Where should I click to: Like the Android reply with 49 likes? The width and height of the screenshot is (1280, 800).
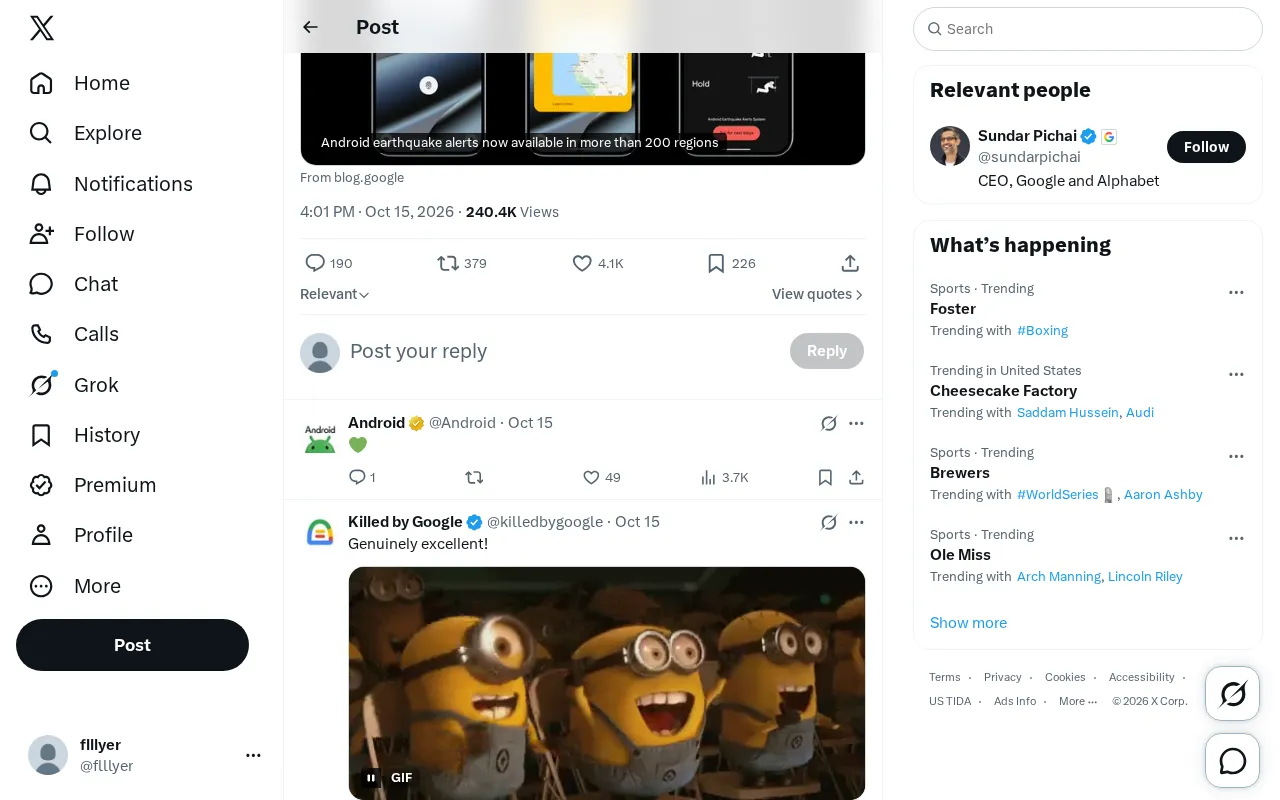591,478
